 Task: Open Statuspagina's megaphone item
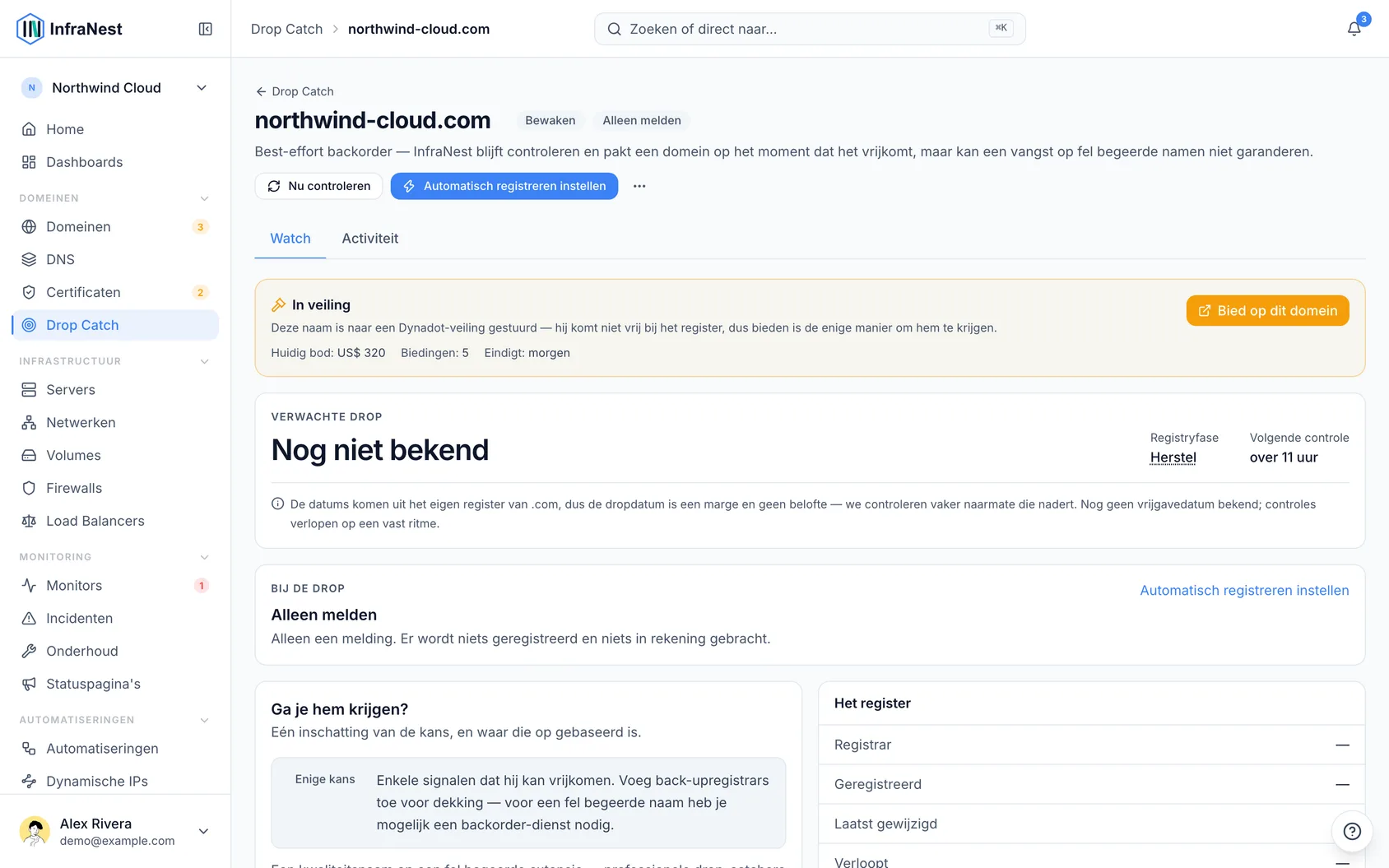(115, 684)
